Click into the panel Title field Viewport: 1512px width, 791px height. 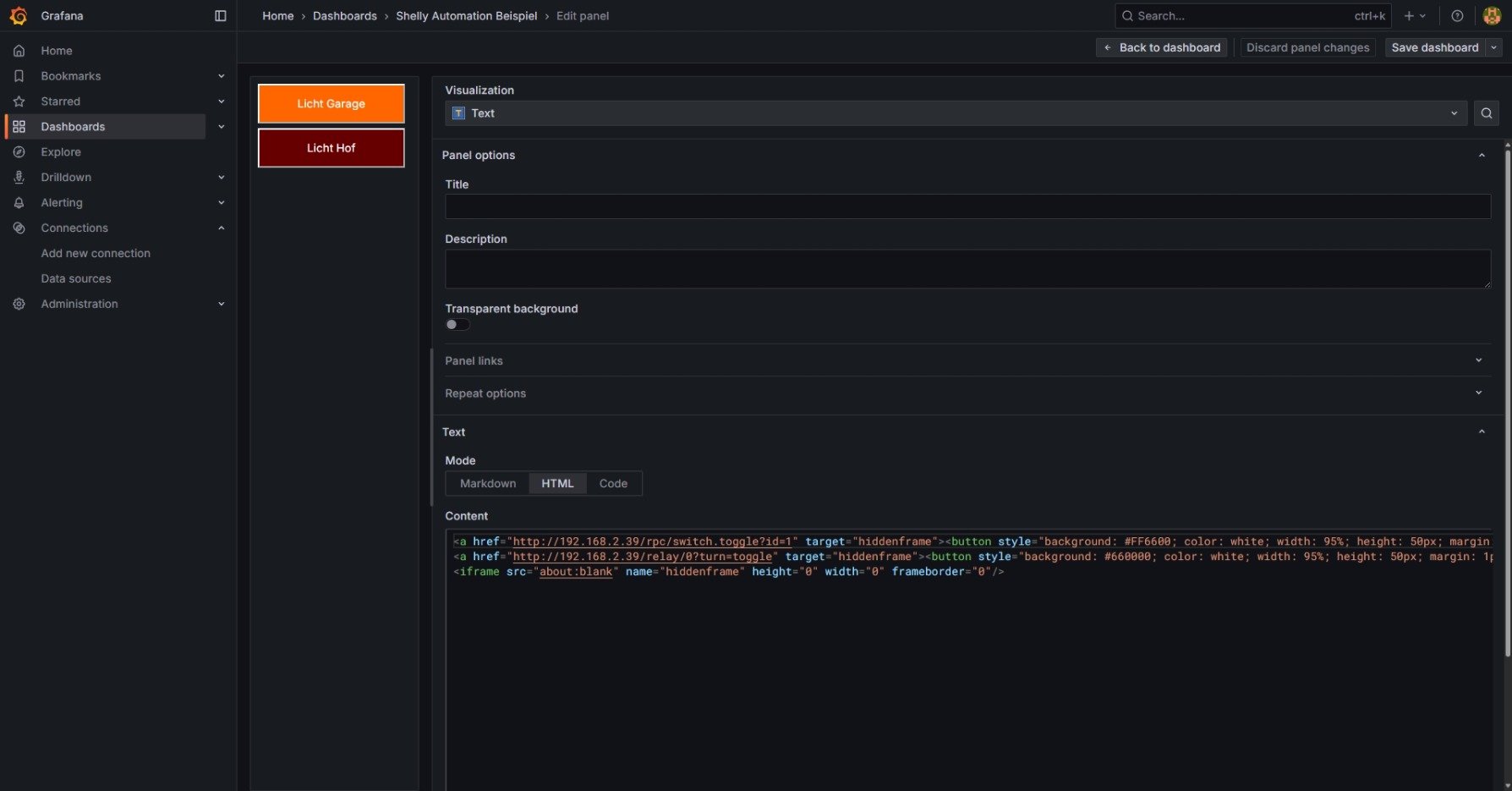967,206
